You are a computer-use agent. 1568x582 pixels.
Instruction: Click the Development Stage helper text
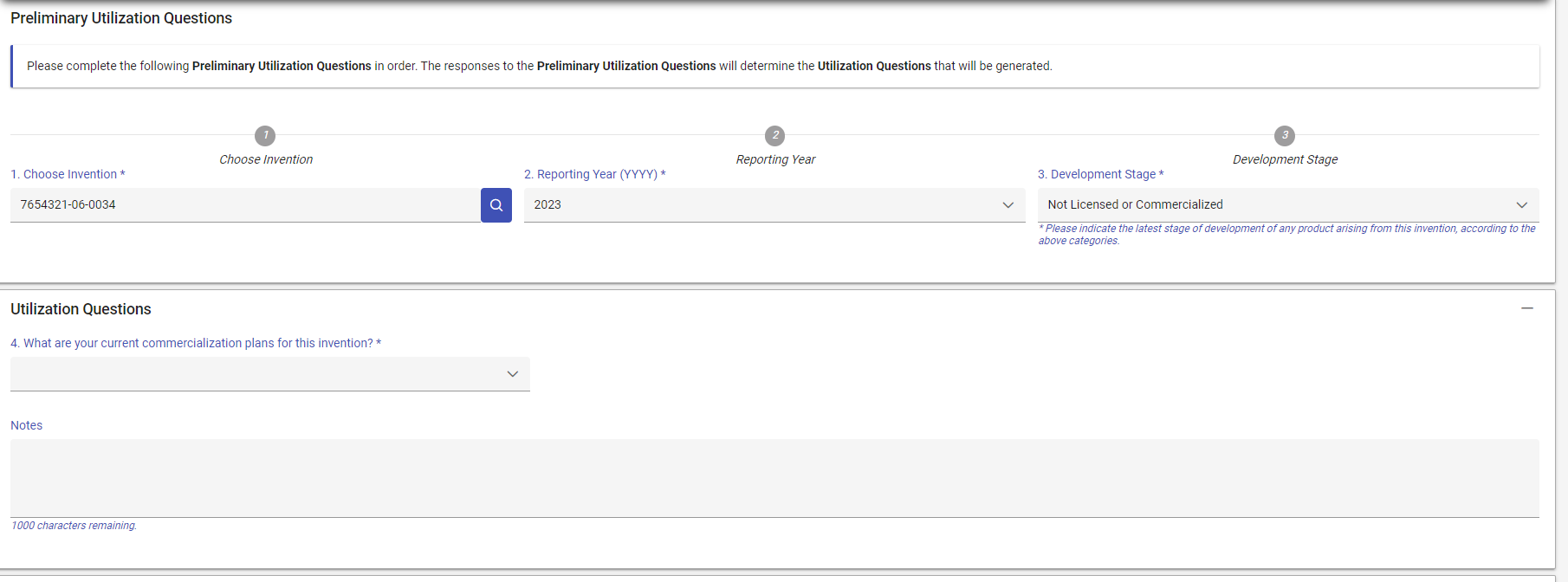tap(1286, 234)
